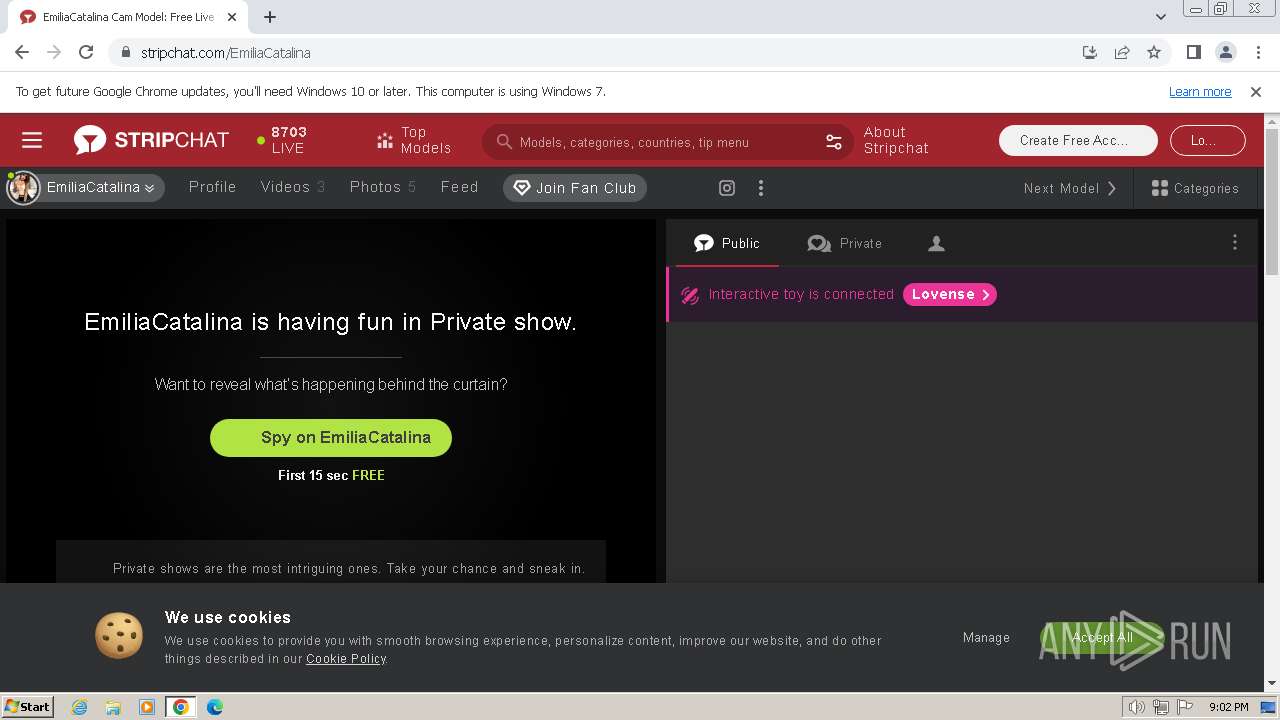Open the hamburger main menu
The width and height of the screenshot is (1280, 720).
click(32, 141)
